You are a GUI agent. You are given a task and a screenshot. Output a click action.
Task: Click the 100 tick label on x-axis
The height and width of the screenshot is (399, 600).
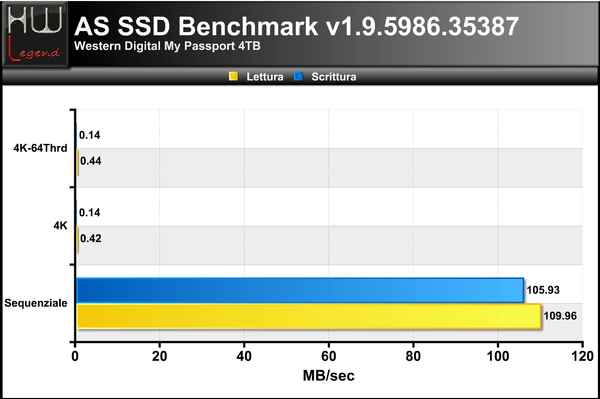pos(498,356)
